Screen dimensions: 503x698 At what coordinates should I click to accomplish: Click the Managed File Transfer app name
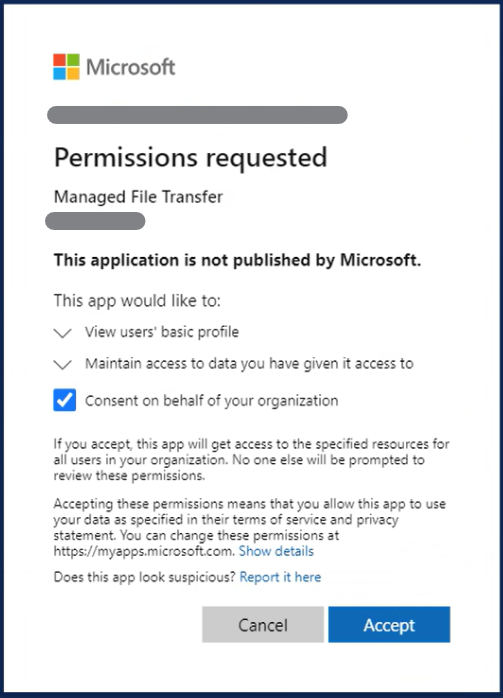138,197
